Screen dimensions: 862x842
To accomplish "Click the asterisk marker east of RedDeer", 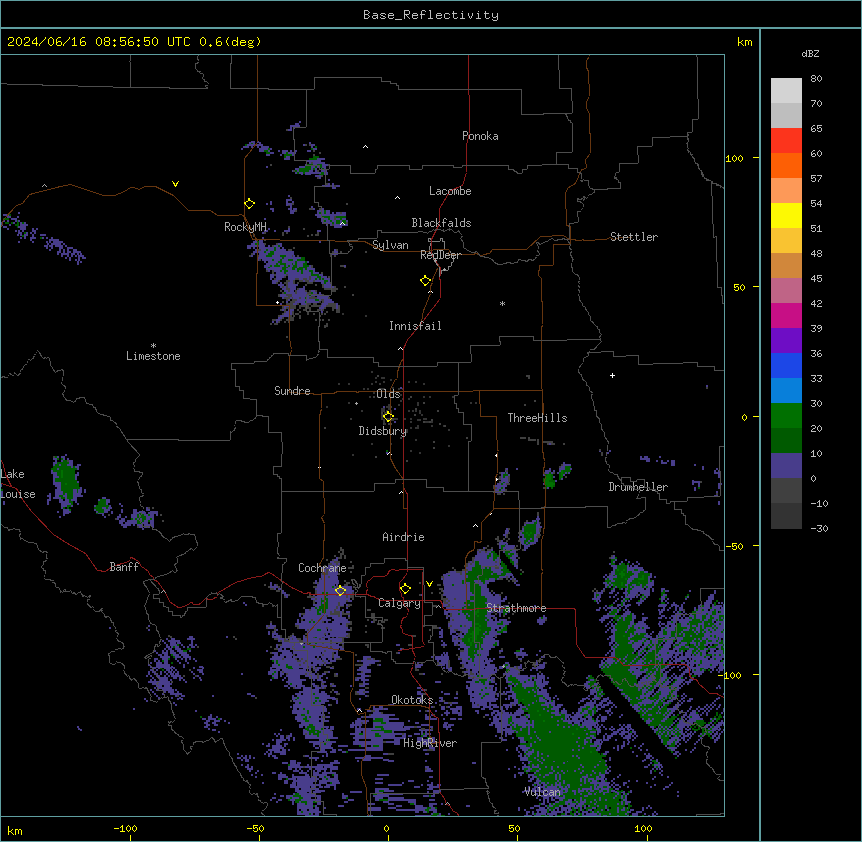I will pos(502,304).
